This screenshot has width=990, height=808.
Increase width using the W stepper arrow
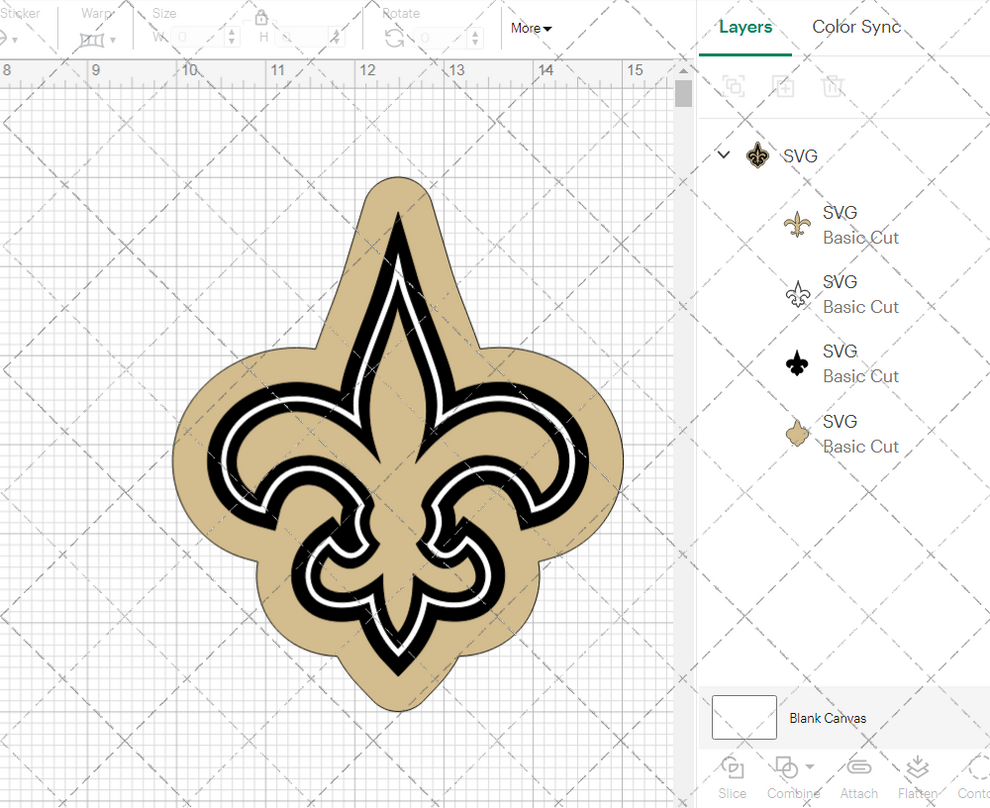pyautogui.click(x=232, y=31)
